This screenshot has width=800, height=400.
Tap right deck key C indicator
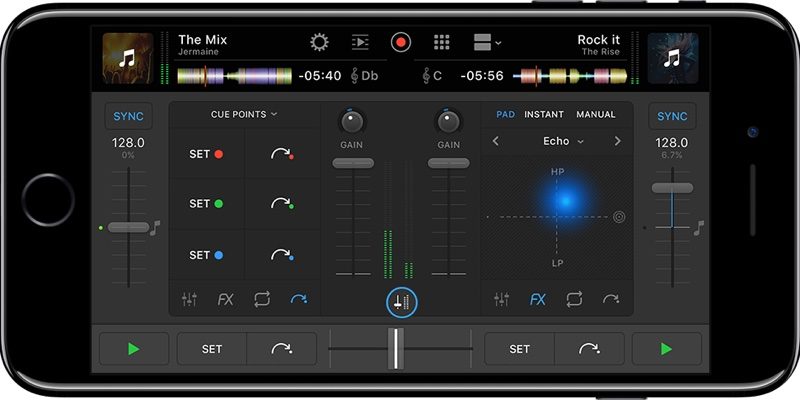[x=433, y=76]
